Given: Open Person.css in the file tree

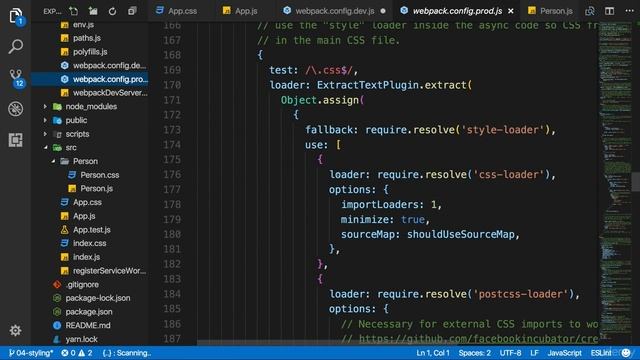Looking at the screenshot, I should coord(99,175).
